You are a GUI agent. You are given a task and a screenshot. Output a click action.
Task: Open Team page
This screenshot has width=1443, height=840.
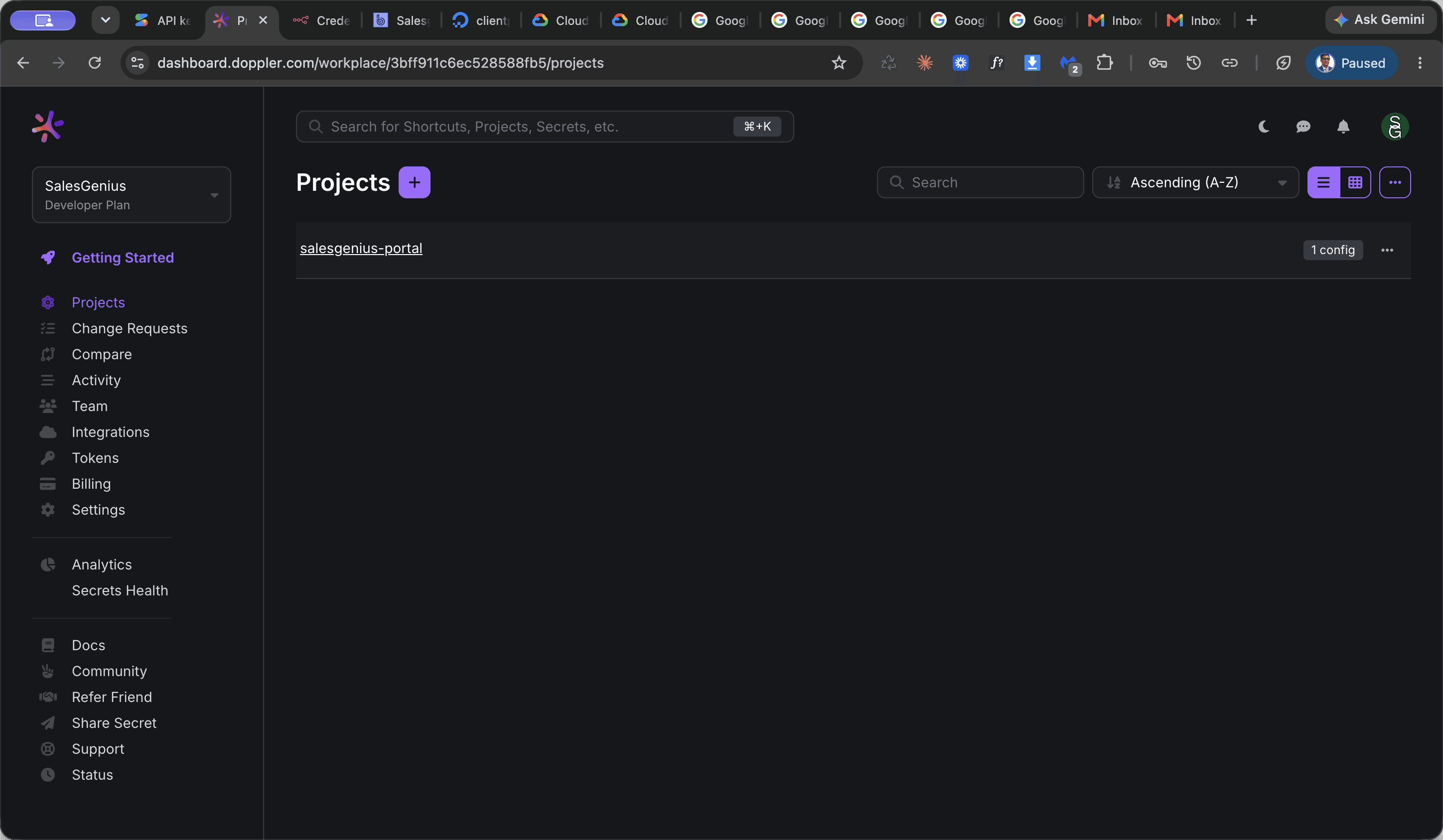click(89, 406)
